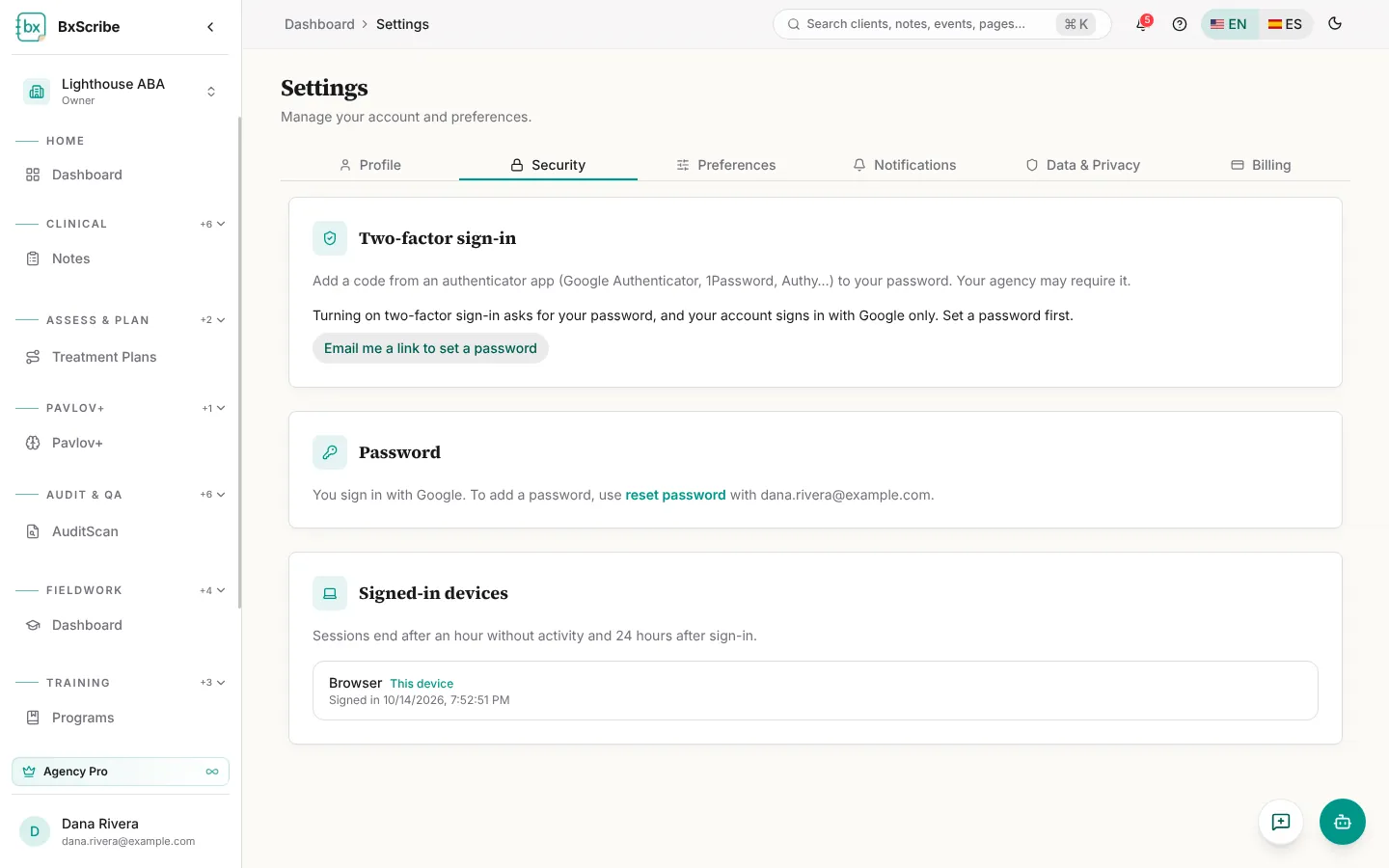Image resolution: width=1389 pixels, height=868 pixels.
Task: Expand the Assess & Plan section
Action: click(213, 320)
